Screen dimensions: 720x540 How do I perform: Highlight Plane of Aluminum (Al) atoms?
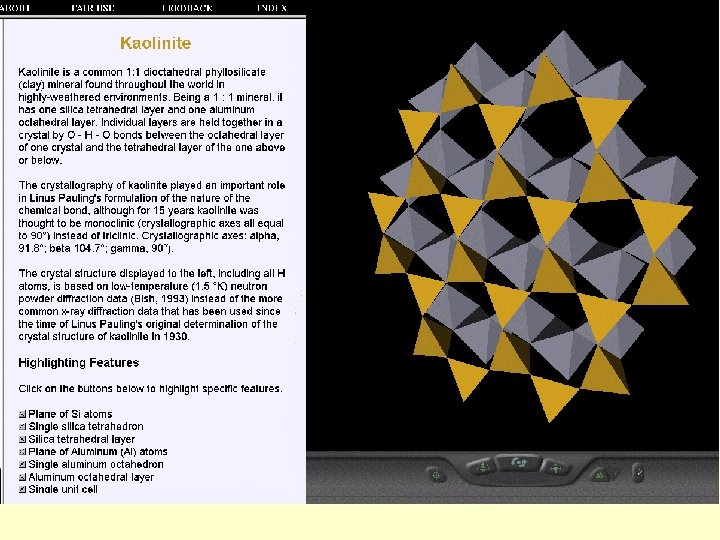coord(22,452)
